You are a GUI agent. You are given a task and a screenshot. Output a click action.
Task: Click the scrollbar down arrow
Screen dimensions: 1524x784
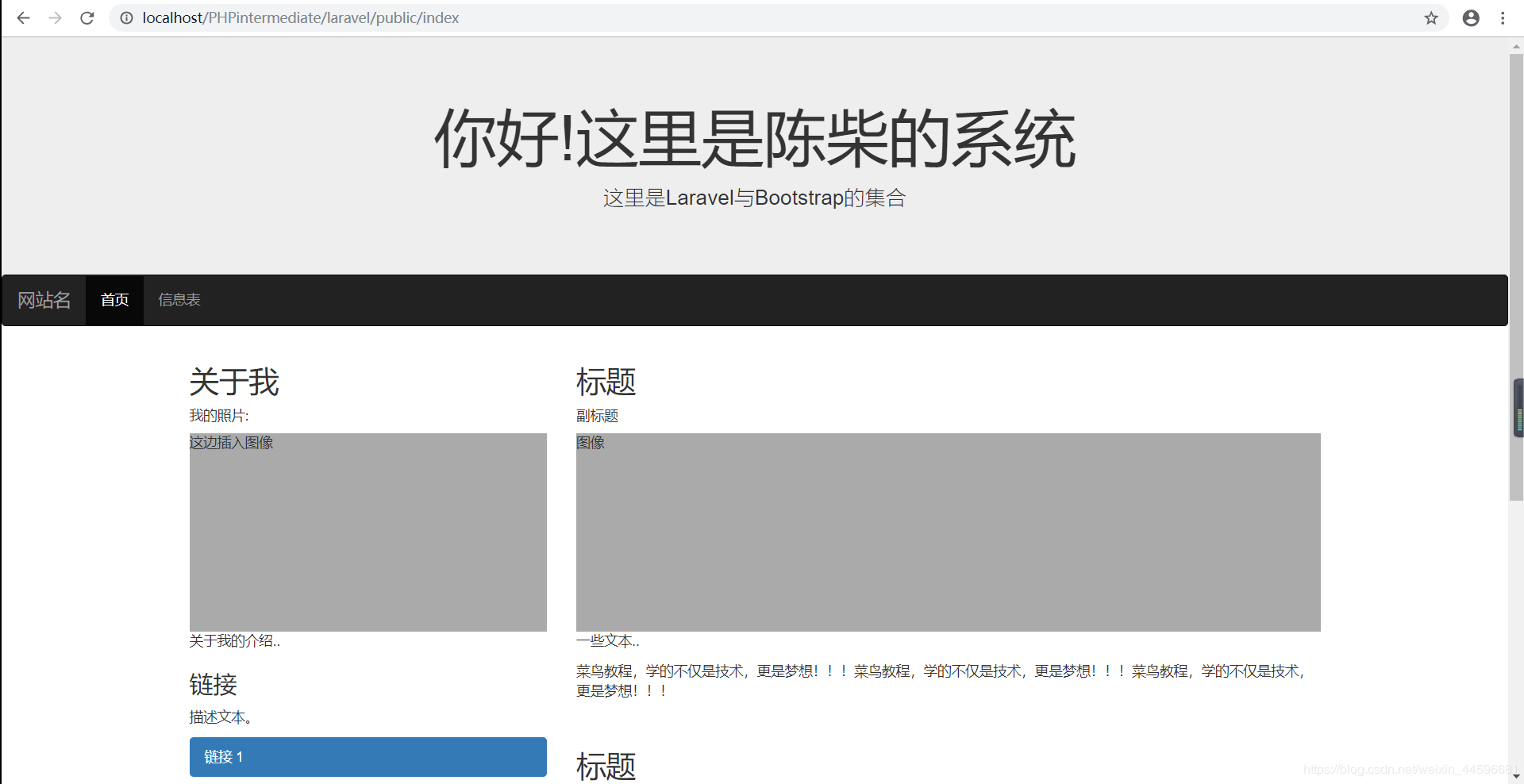pos(1516,777)
